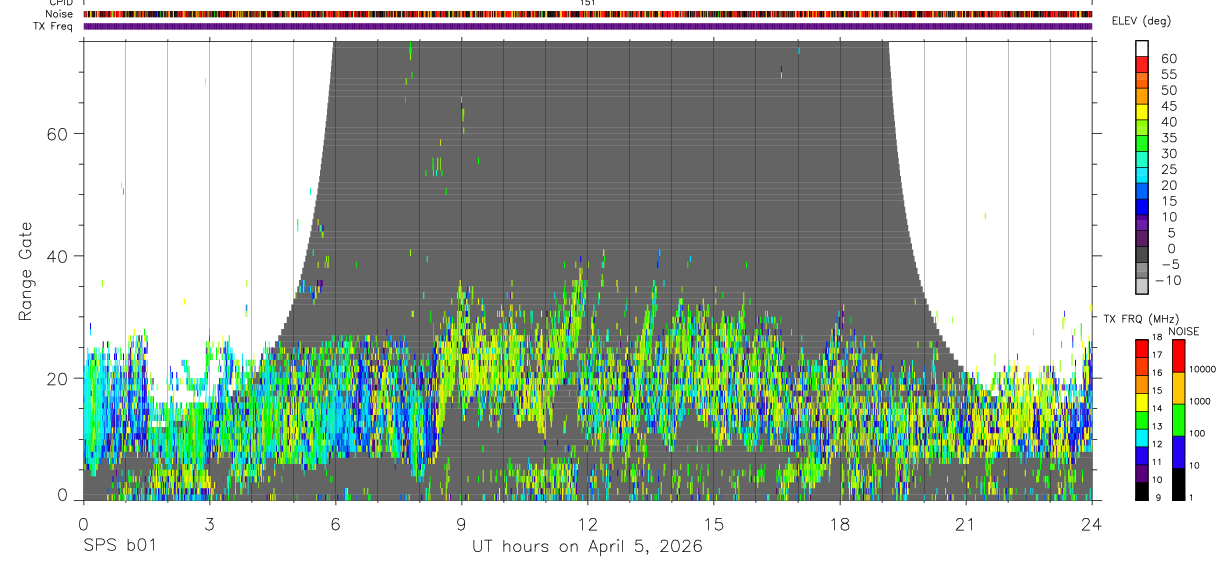Click the white top segment of ELEV color bar
The width and height of the screenshot is (1228, 567).
[x=1143, y=48]
